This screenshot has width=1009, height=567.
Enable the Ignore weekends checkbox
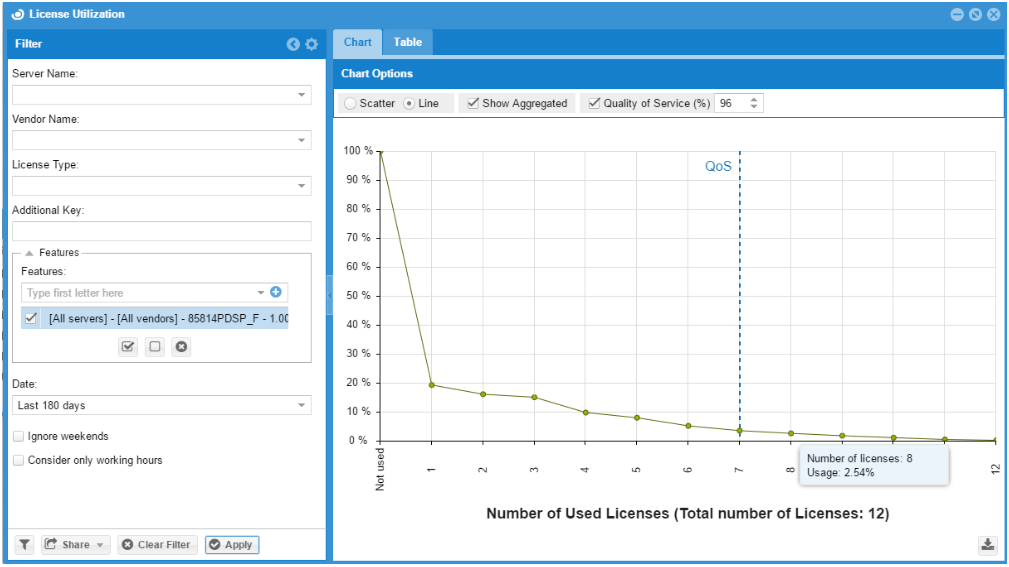tap(19, 437)
